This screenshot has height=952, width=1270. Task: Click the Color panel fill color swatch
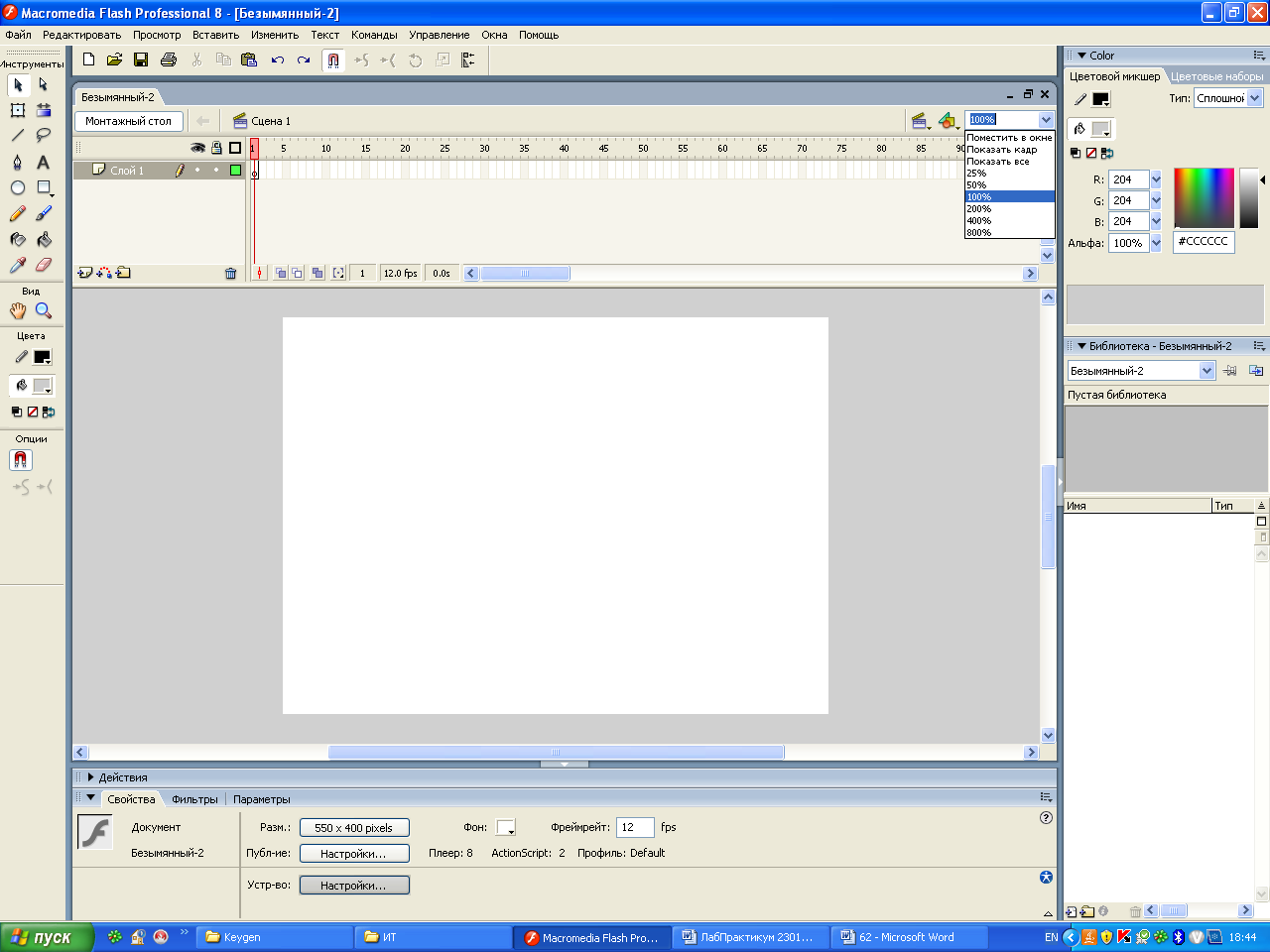(x=1100, y=129)
